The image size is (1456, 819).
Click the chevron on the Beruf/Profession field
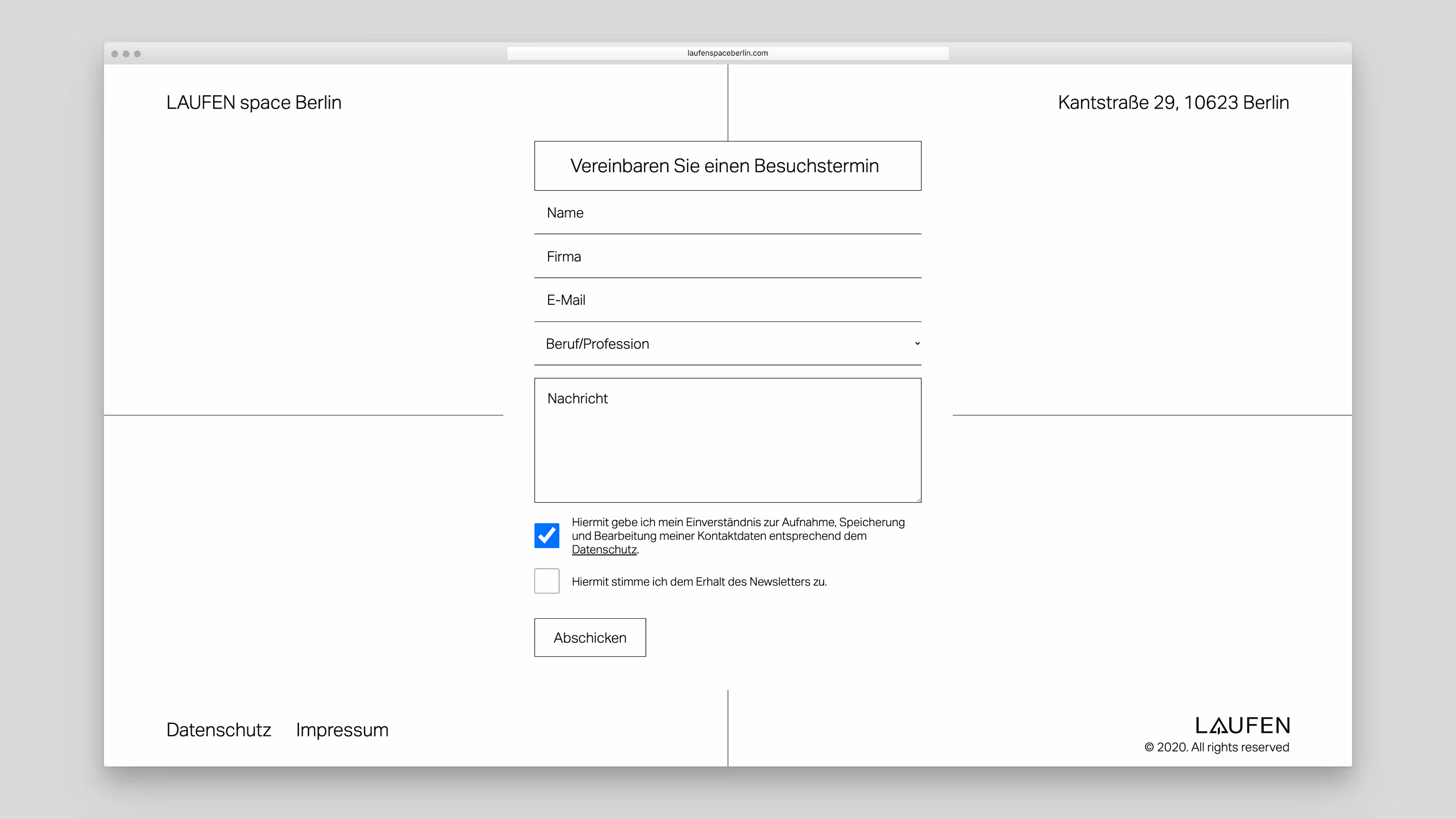917,343
